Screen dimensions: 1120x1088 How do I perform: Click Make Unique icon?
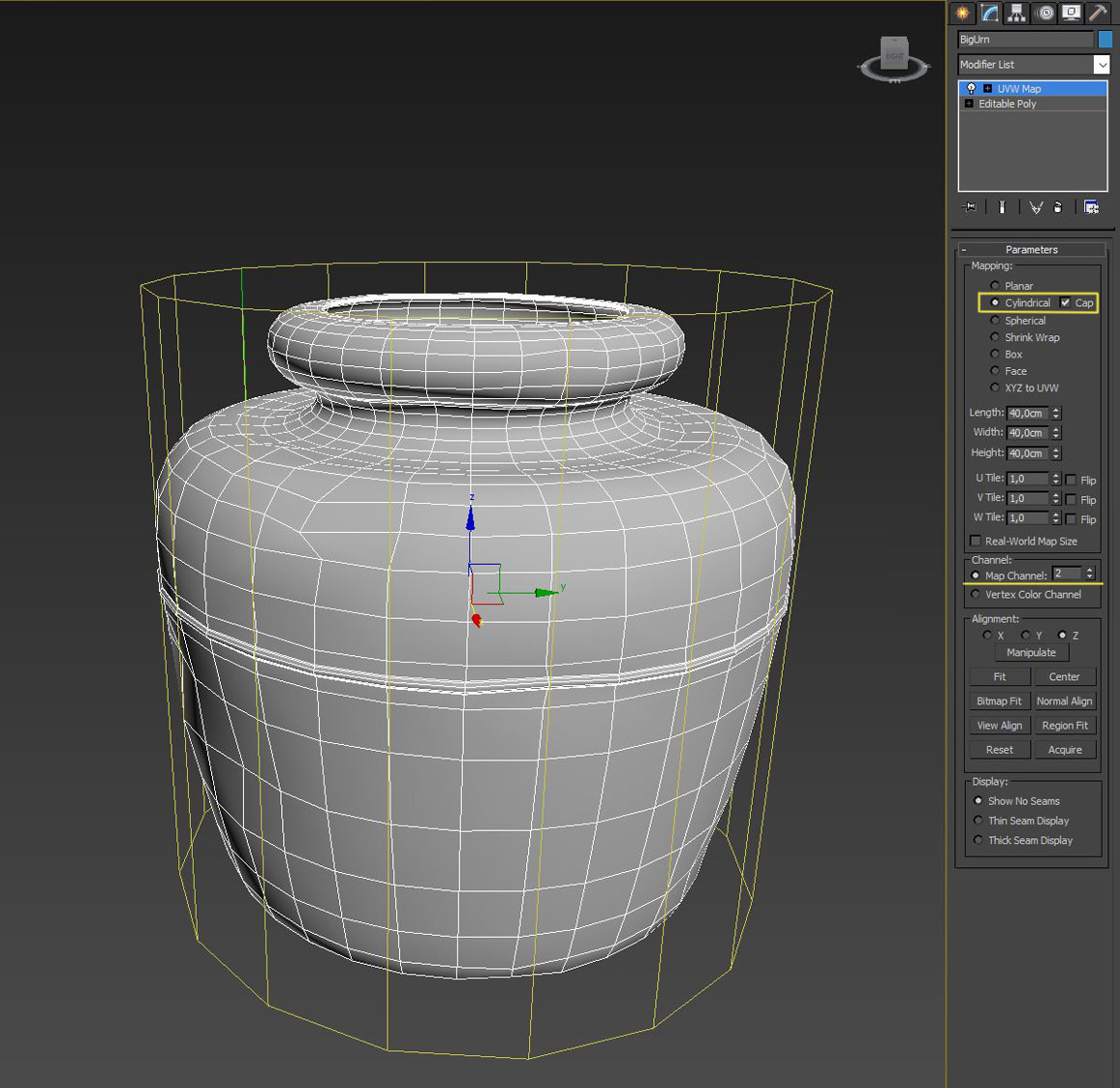1036,207
